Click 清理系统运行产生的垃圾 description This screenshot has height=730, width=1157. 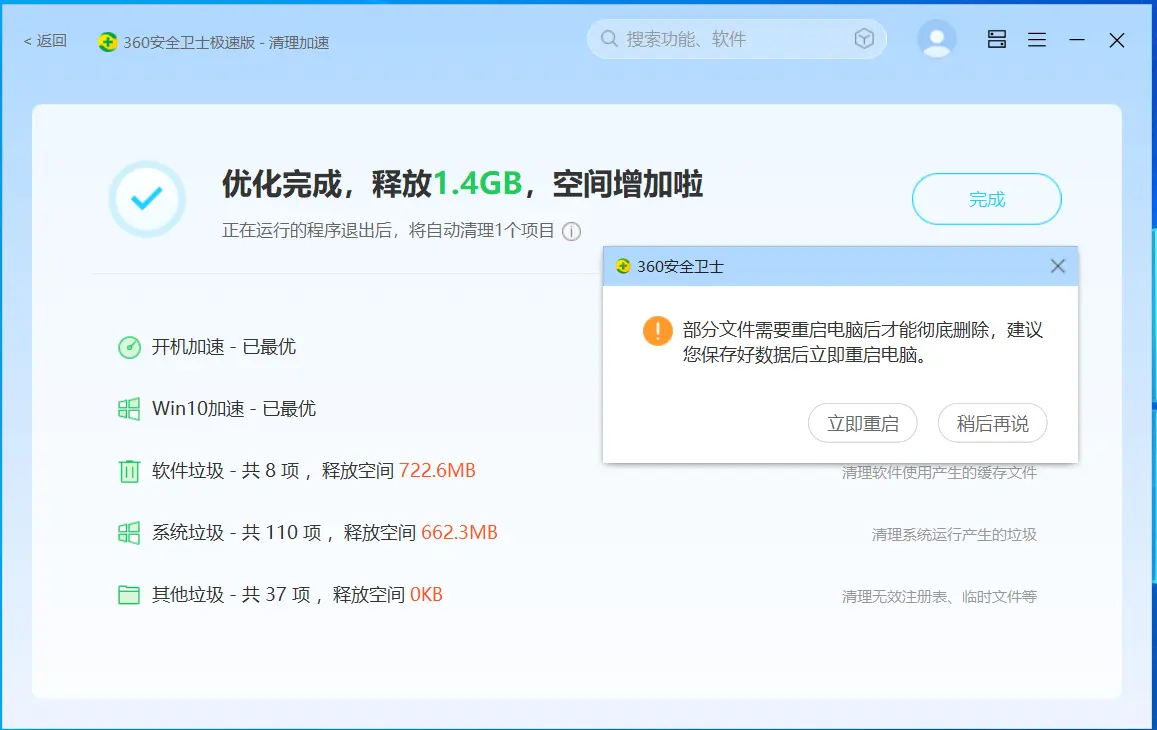click(x=954, y=534)
